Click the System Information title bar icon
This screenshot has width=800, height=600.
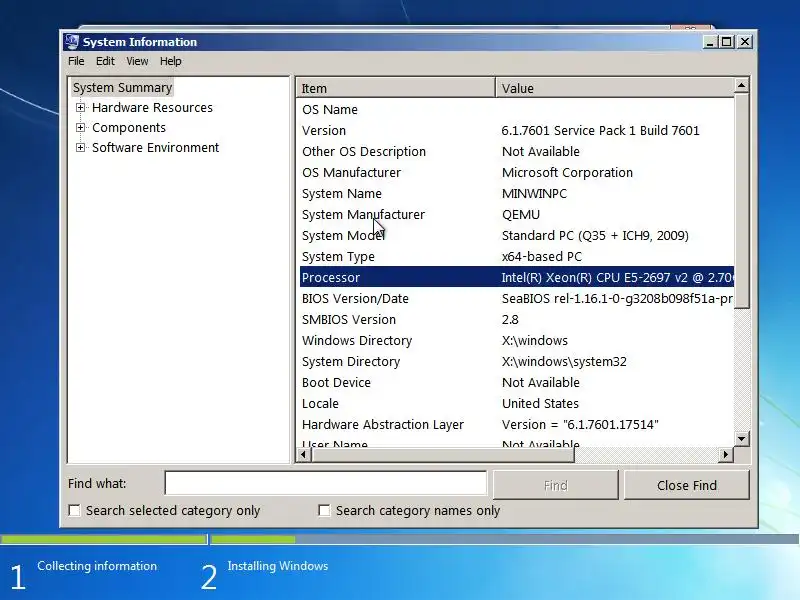tap(72, 42)
